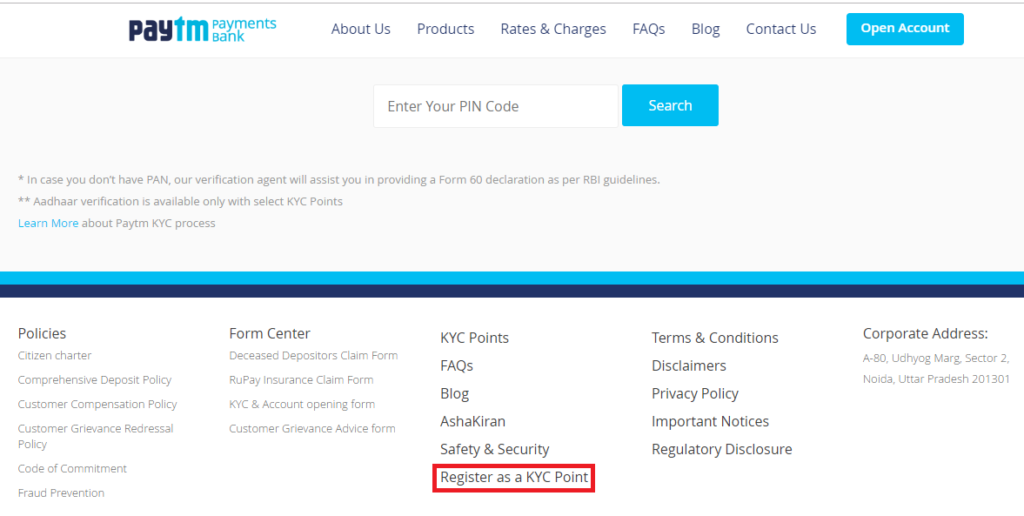Screen dimensions: 1024x516
Task: Open the Citizen charter policy
Action: coord(55,355)
